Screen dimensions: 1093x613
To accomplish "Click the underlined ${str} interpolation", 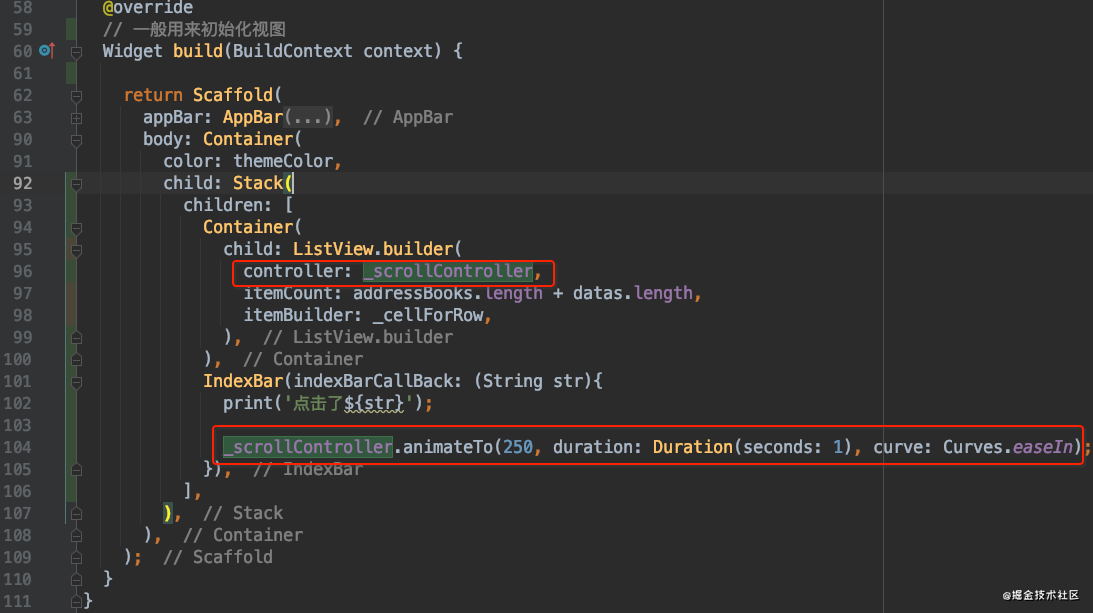I will click(x=374, y=403).
